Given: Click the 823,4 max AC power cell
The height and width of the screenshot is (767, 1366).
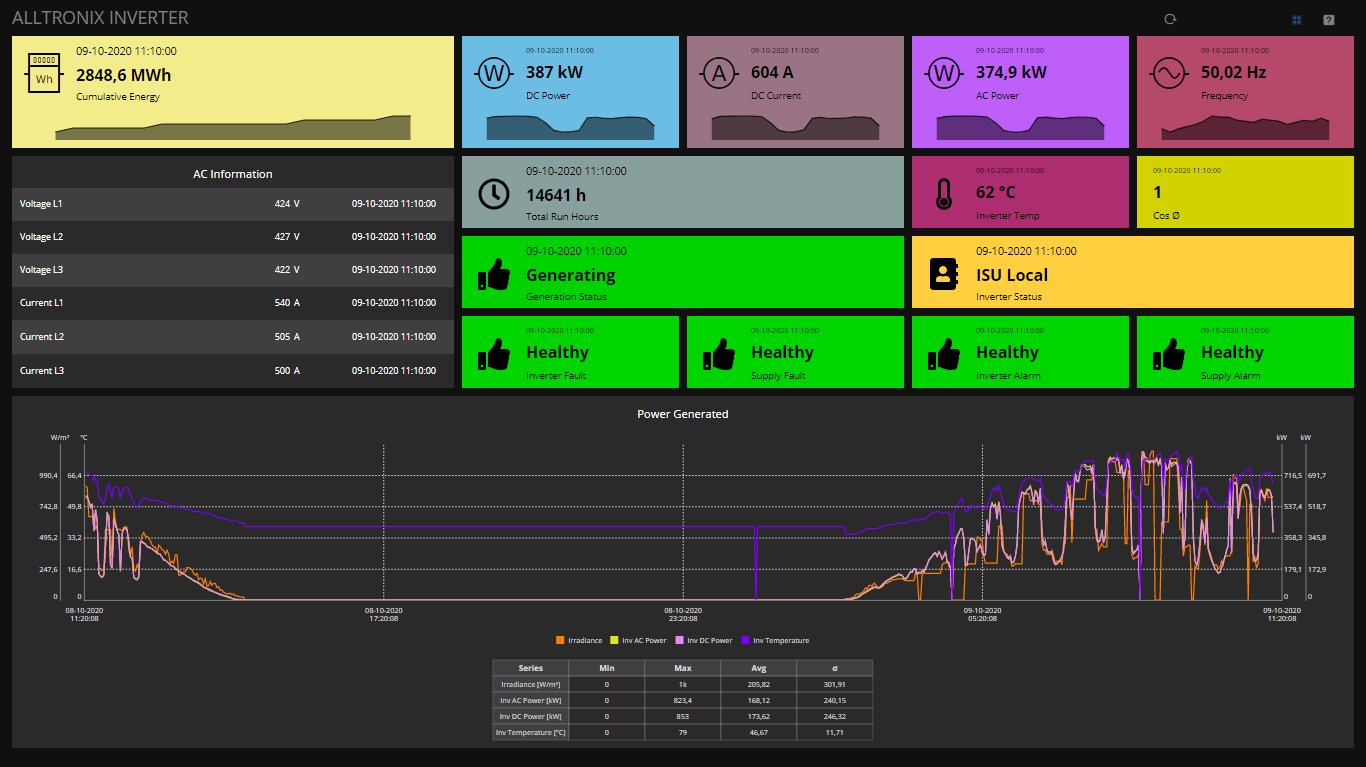Looking at the screenshot, I should point(683,700).
